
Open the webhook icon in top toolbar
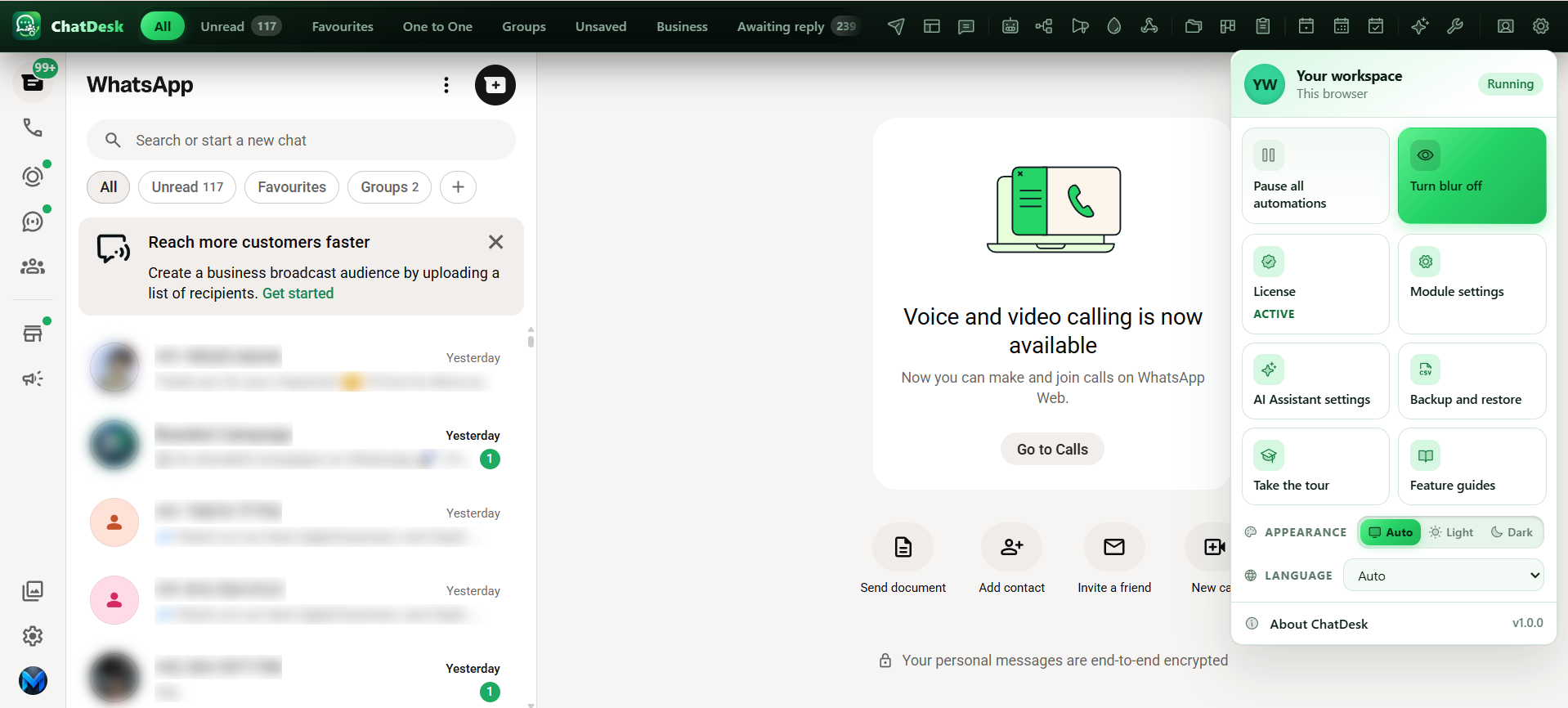(x=1149, y=26)
